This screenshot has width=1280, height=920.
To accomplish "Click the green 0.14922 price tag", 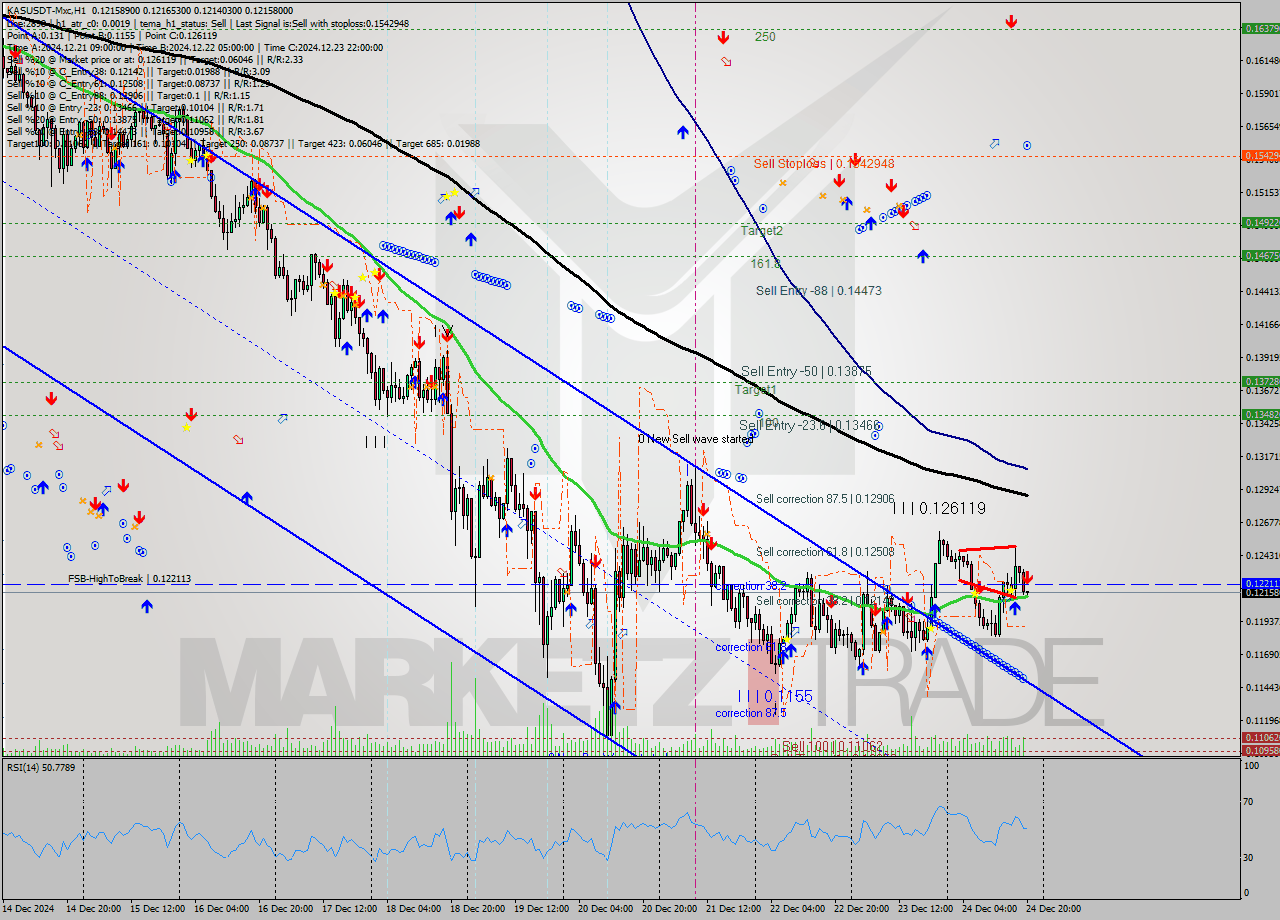I will coord(1260,223).
